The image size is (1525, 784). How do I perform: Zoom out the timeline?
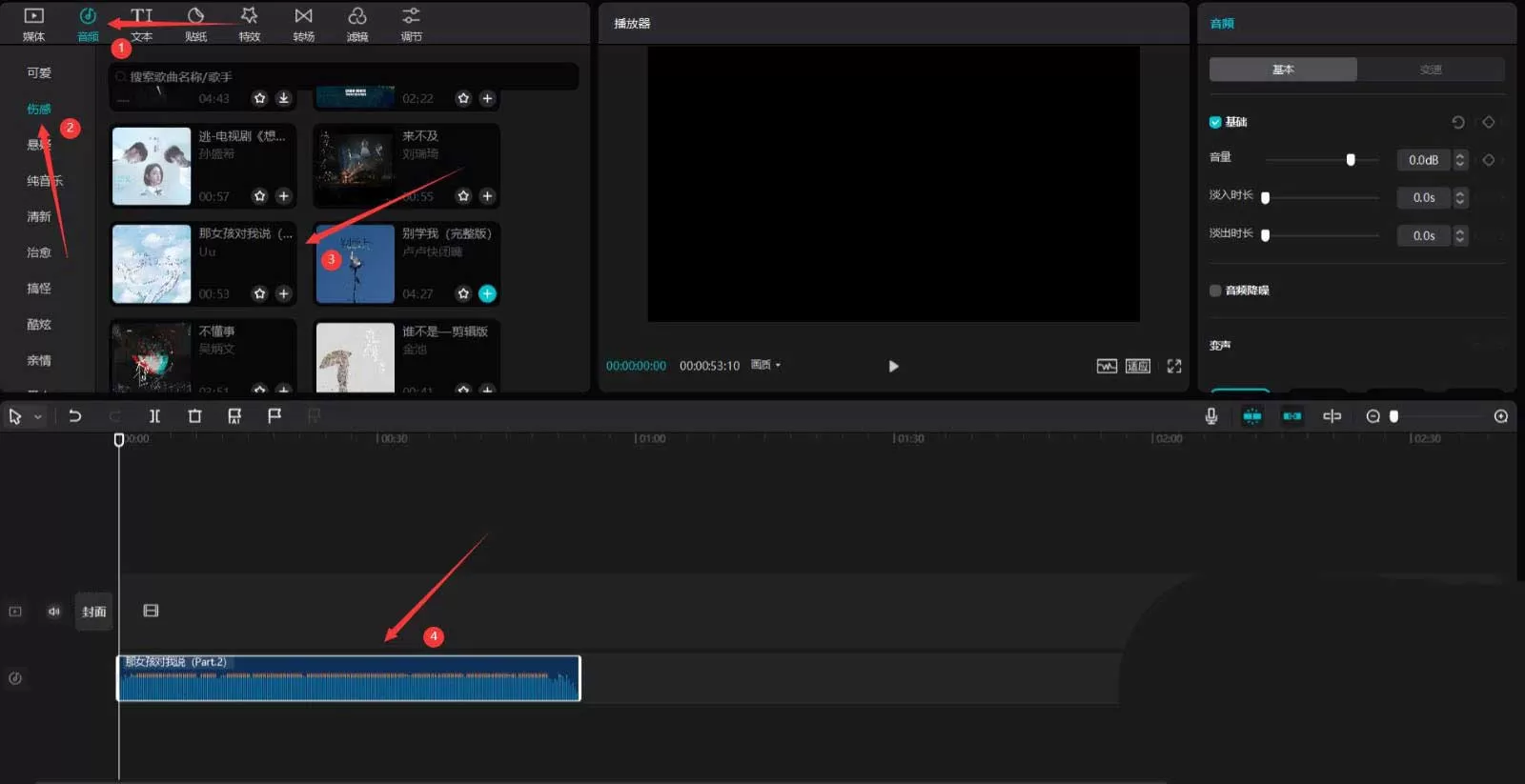click(x=1372, y=416)
